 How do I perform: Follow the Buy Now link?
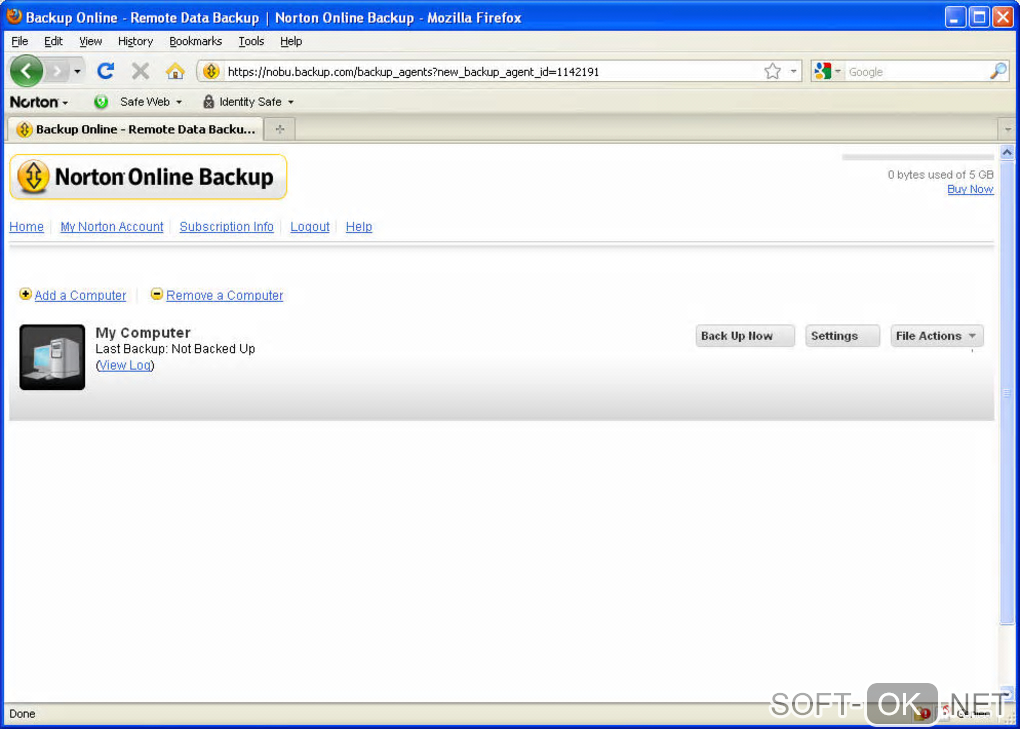point(970,189)
